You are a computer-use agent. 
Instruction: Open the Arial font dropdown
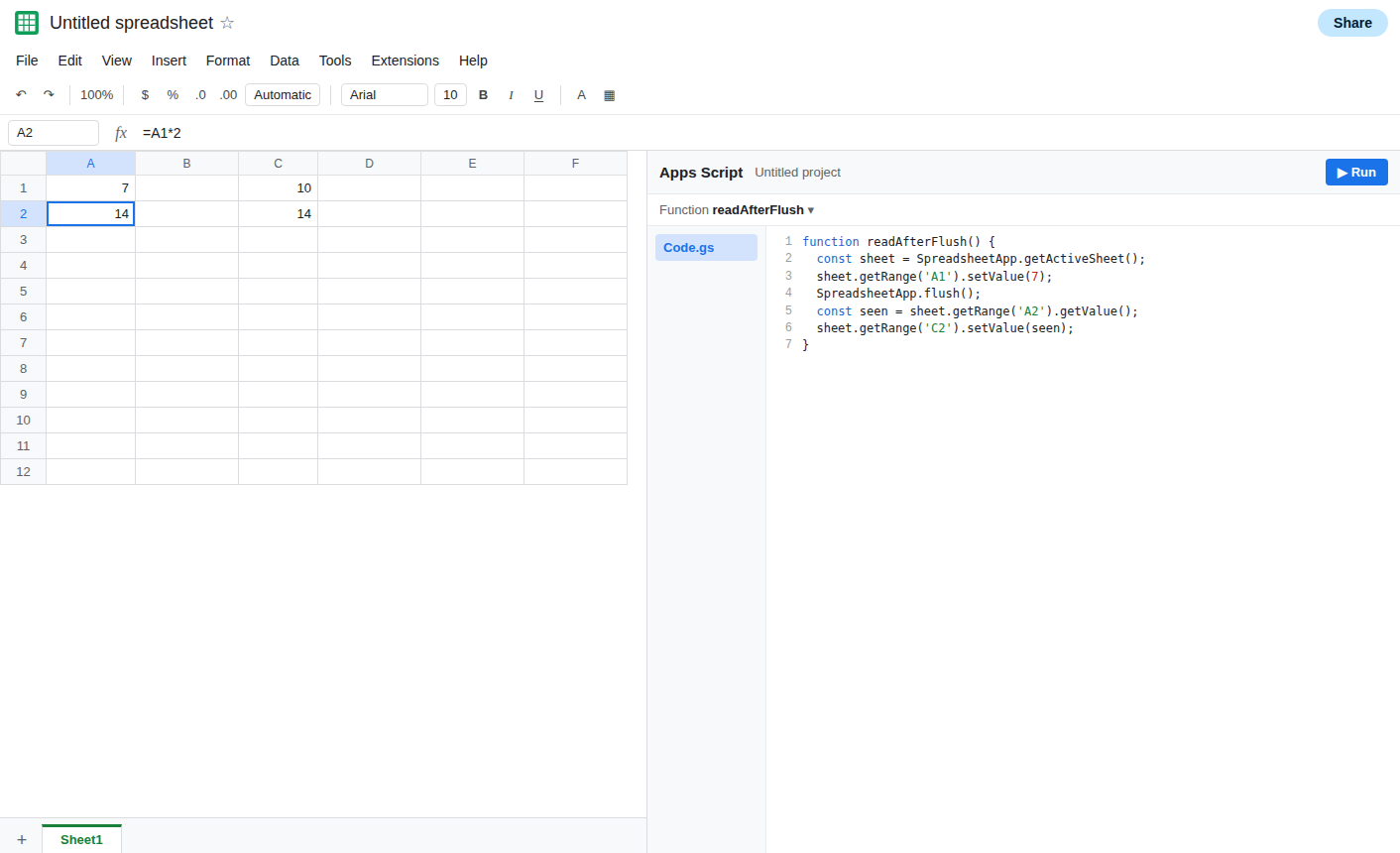click(x=385, y=95)
